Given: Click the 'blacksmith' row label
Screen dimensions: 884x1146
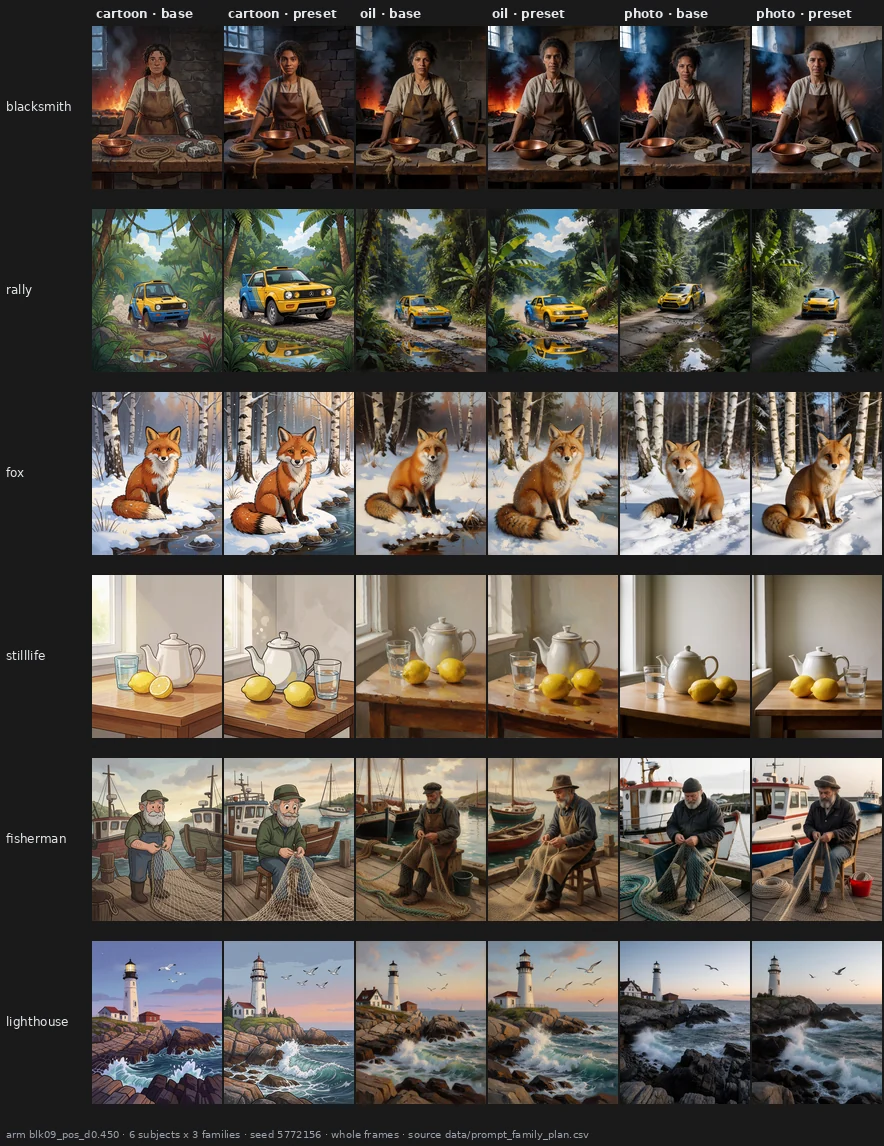Looking at the screenshot, I should (39, 107).
